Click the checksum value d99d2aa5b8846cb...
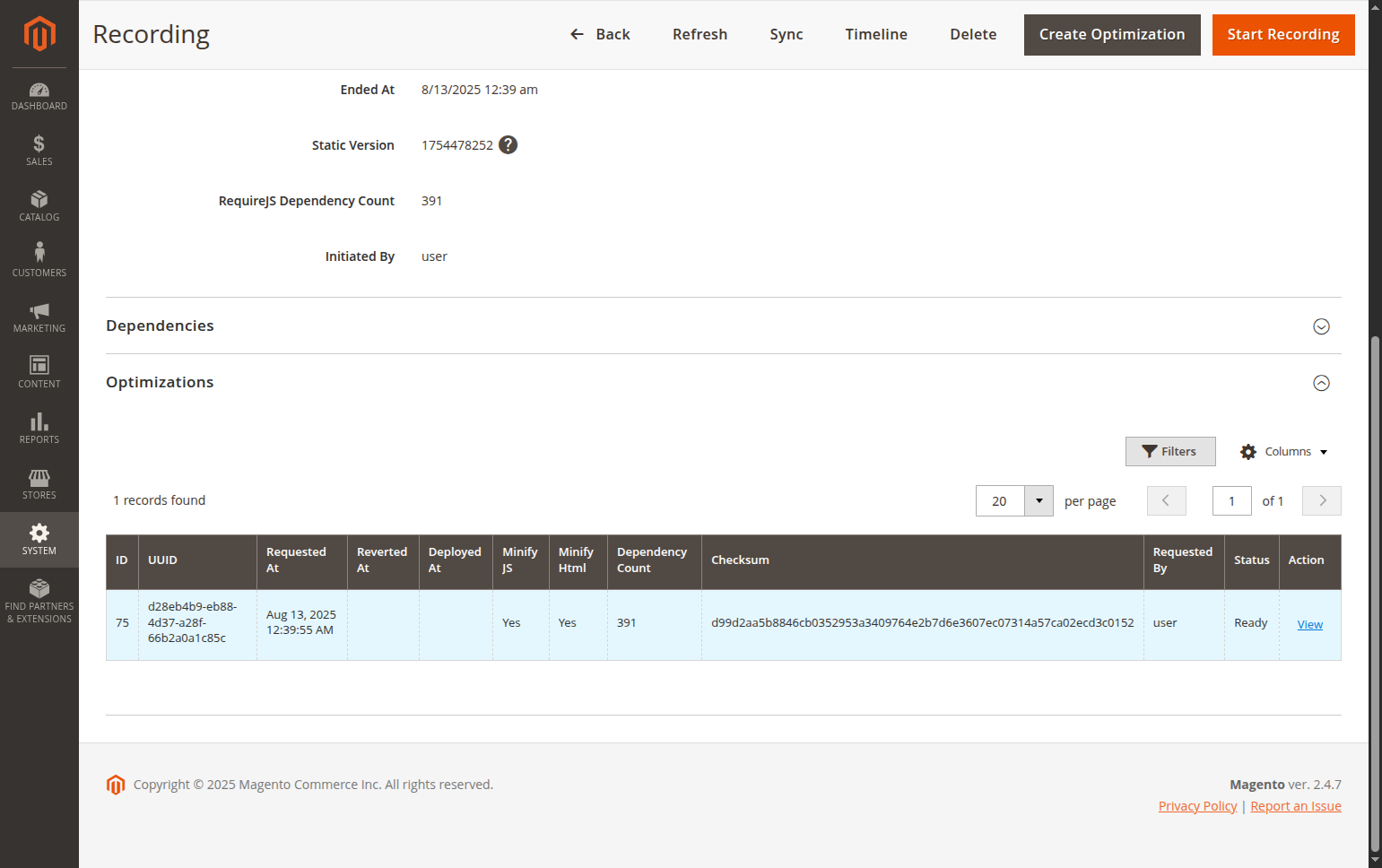The image size is (1382, 868). (x=922, y=623)
